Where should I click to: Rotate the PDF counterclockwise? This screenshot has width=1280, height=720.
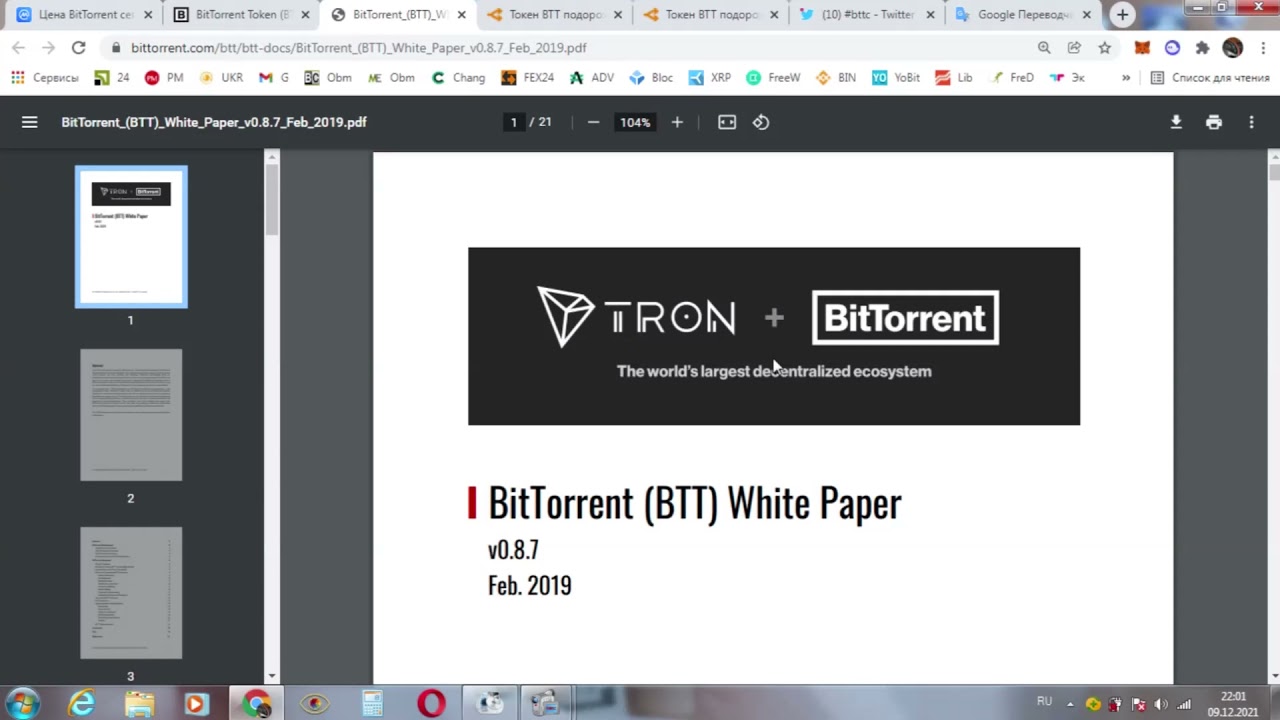coord(761,122)
